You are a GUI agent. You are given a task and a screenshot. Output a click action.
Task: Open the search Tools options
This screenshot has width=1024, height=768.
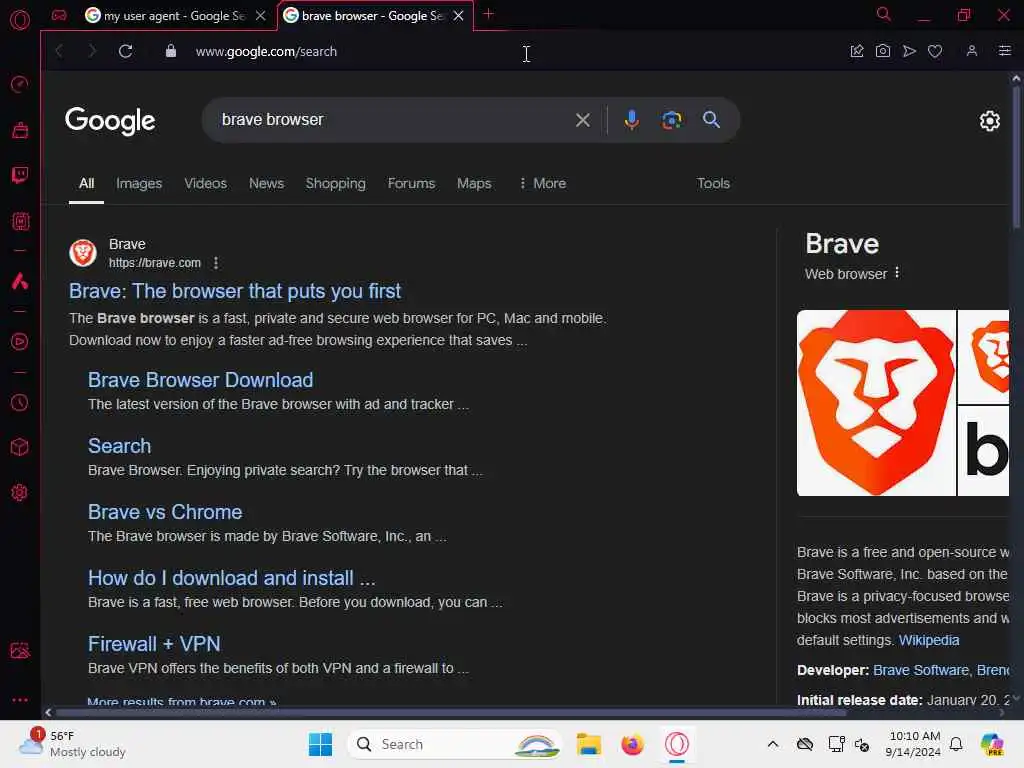(x=713, y=184)
